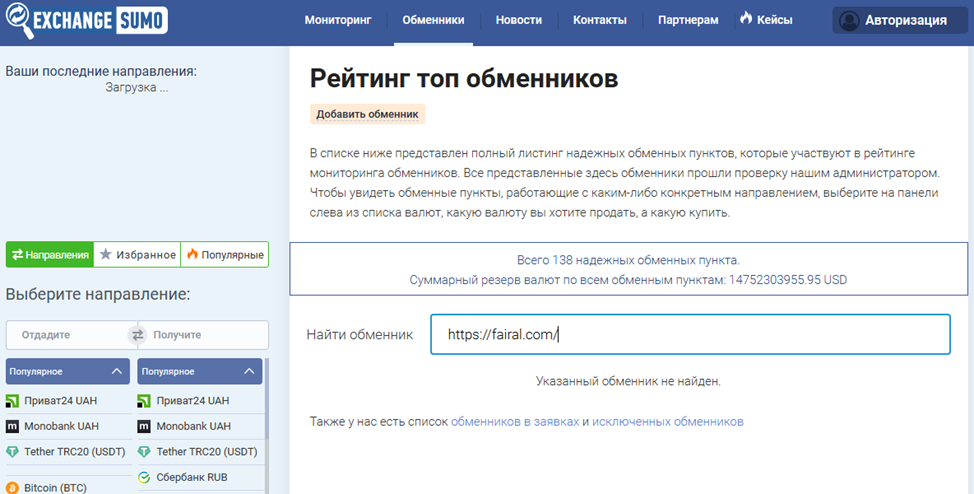The width and height of the screenshot is (974, 494).
Task: Click the Добавить обменник button
Action: tap(367, 114)
